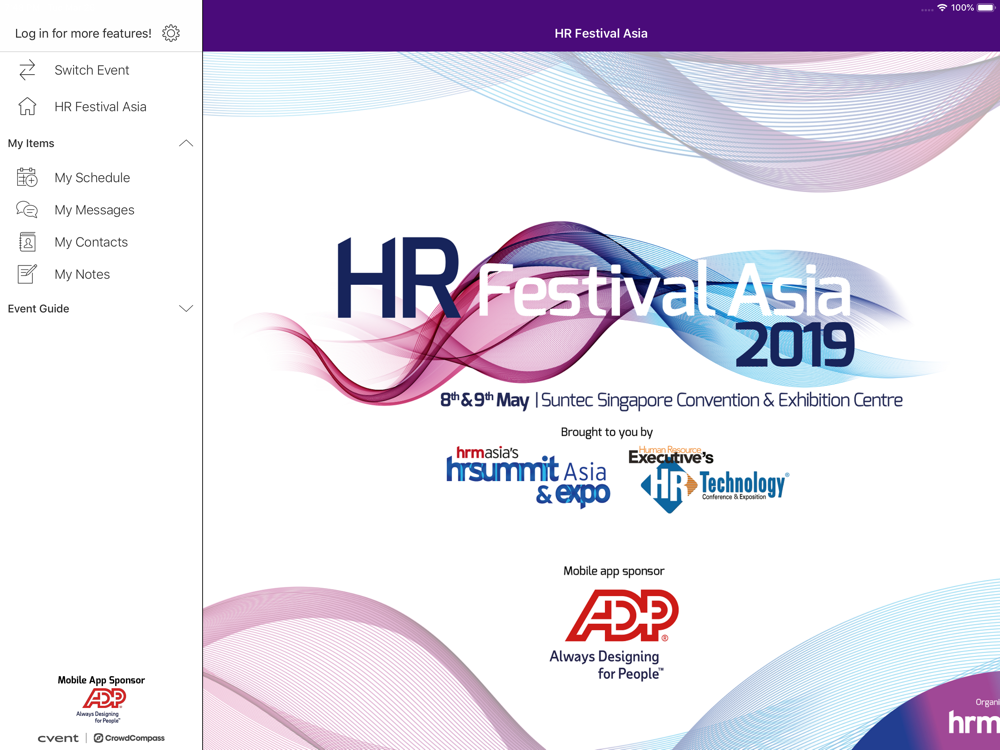This screenshot has width=1000, height=750.
Task: Go to HR Festival Asia home item
Action: [101, 107]
